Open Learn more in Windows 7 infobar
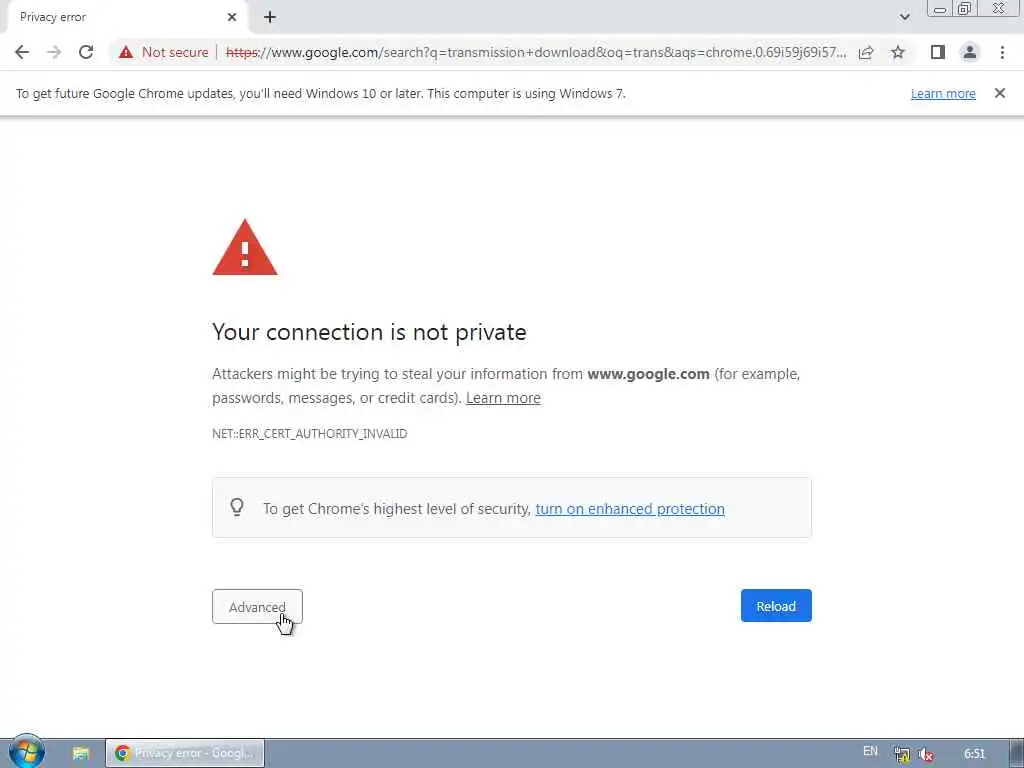Image resolution: width=1024 pixels, height=768 pixels. [x=943, y=93]
